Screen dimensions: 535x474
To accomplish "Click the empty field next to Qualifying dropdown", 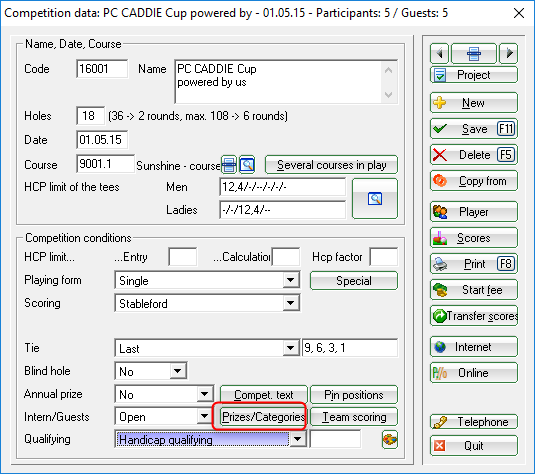I will click(335, 439).
